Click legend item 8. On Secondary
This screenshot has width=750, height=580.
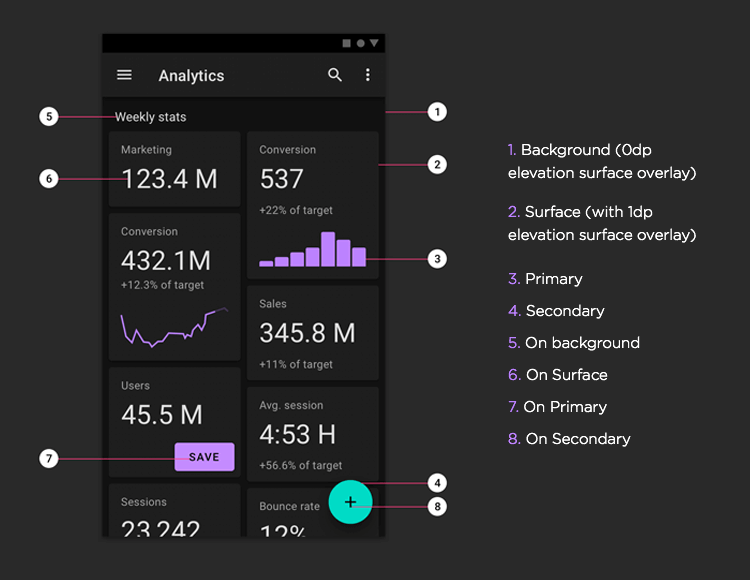pos(569,439)
